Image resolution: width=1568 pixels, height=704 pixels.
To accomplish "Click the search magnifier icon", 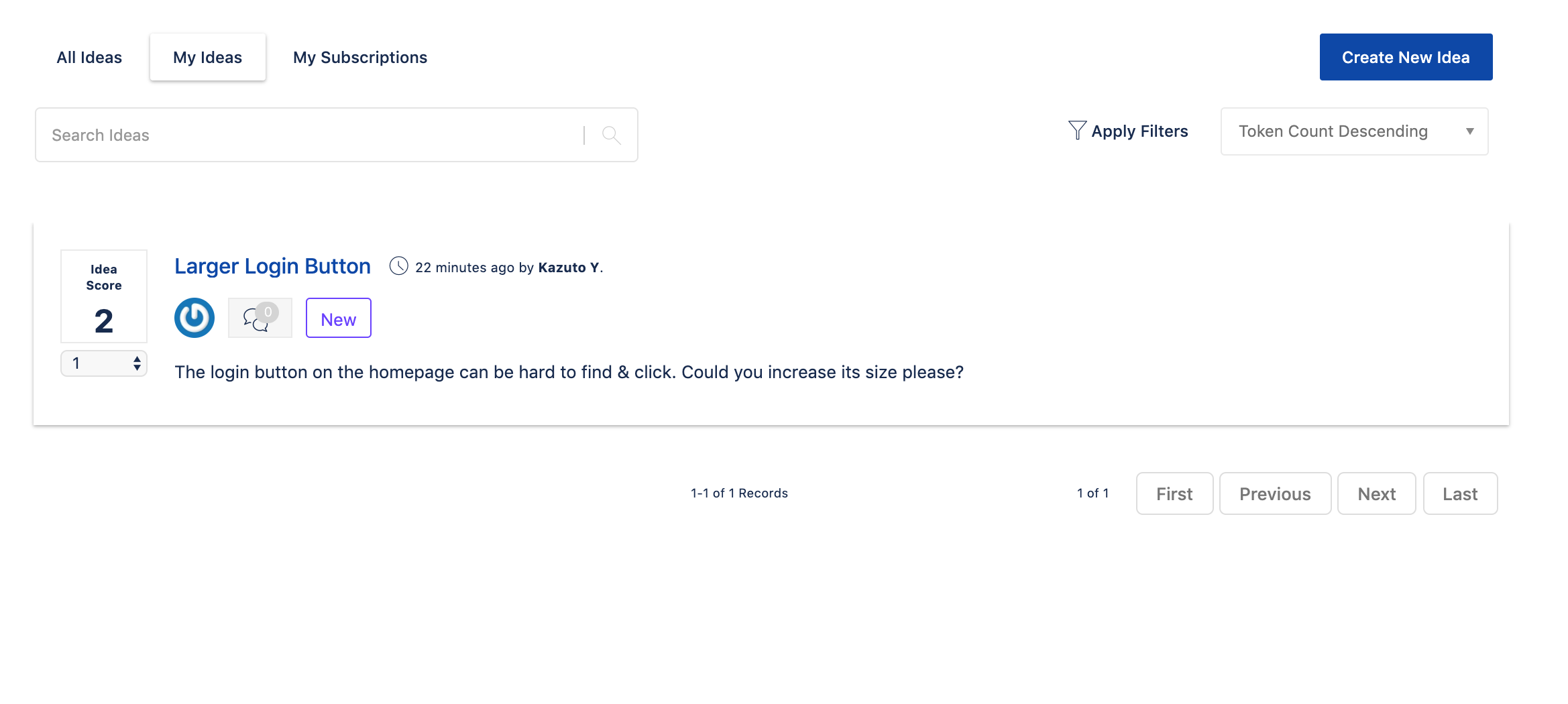I will pos(611,135).
